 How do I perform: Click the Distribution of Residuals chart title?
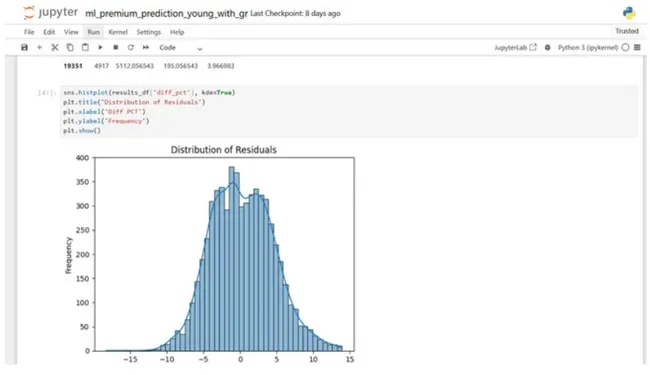223,150
